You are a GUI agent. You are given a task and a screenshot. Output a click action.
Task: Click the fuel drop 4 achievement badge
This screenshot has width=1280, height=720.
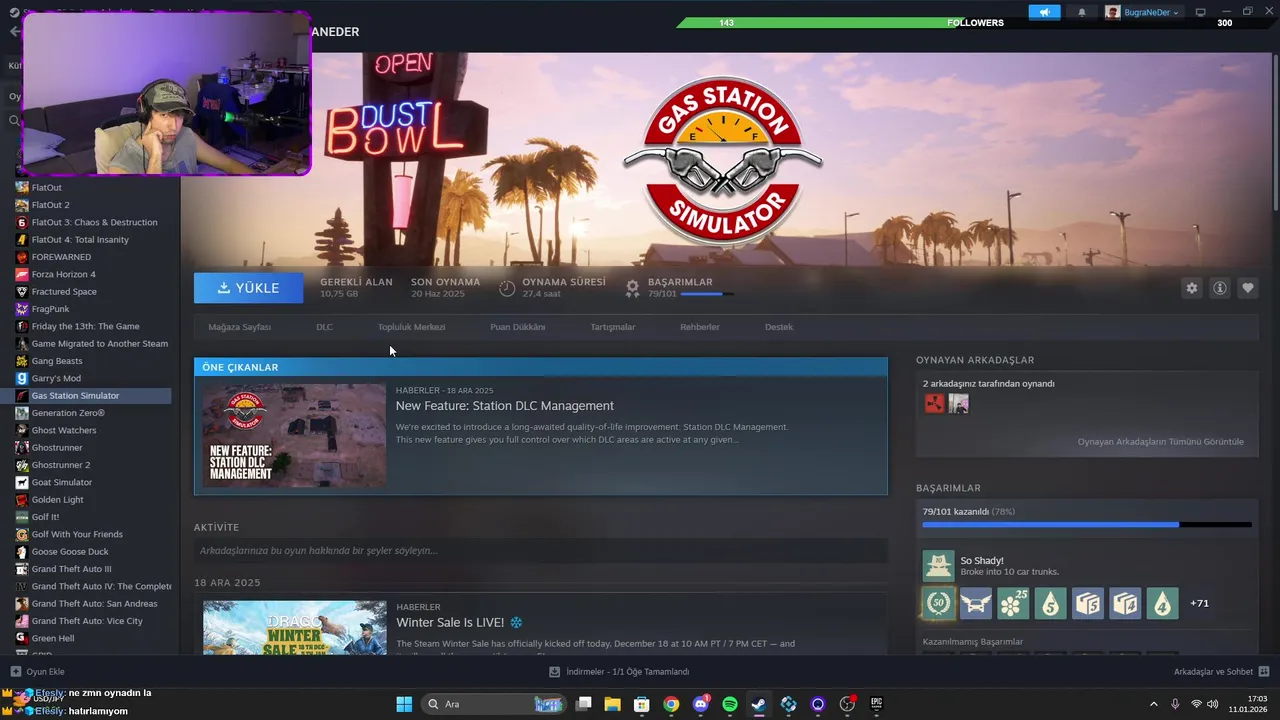pyautogui.click(x=1162, y=603)
